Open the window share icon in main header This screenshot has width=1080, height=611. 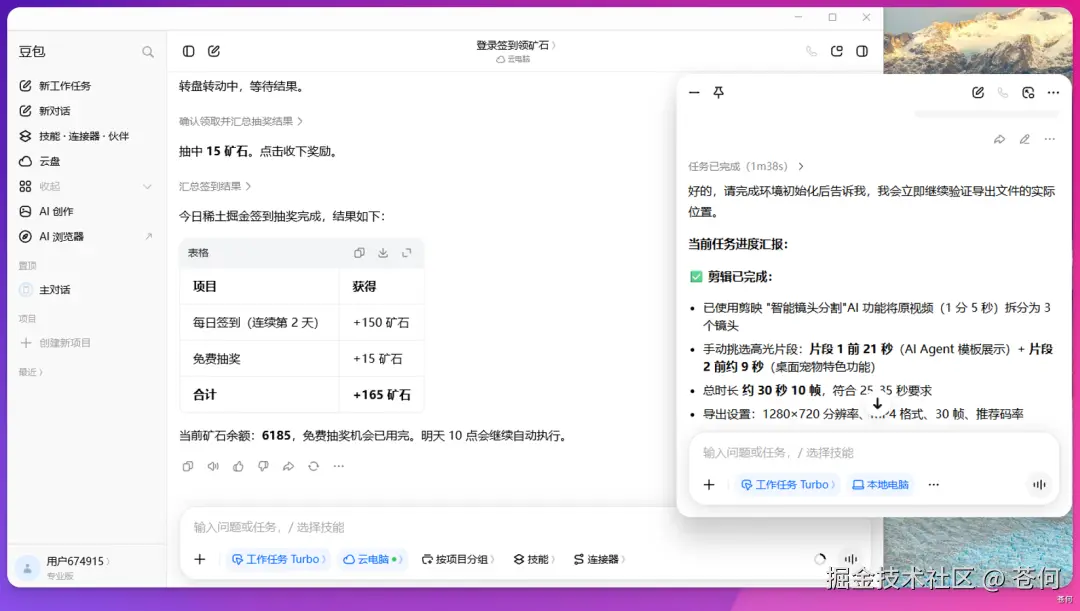[837, 51]
